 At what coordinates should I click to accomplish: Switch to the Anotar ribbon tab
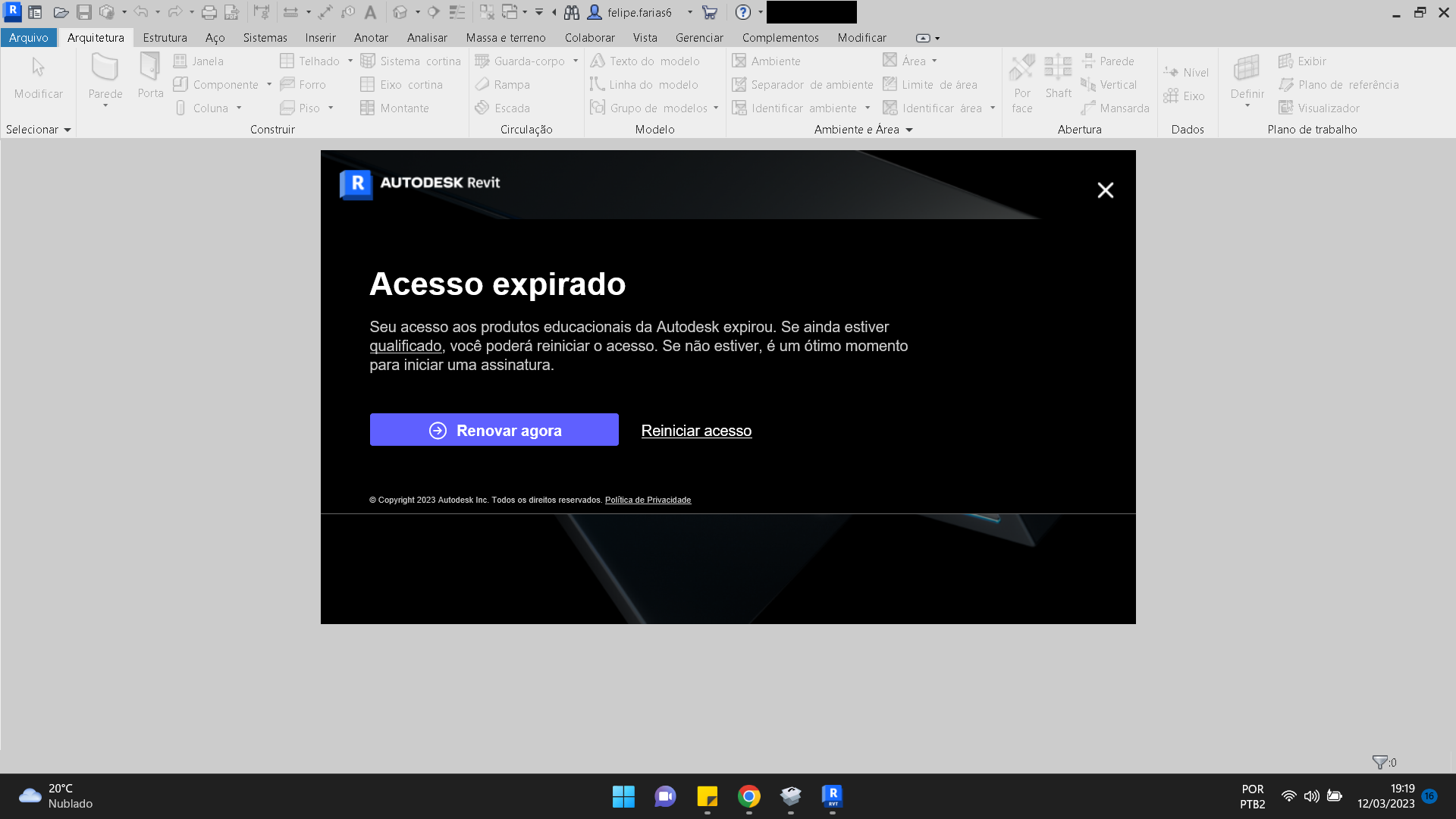pos(371,37)
